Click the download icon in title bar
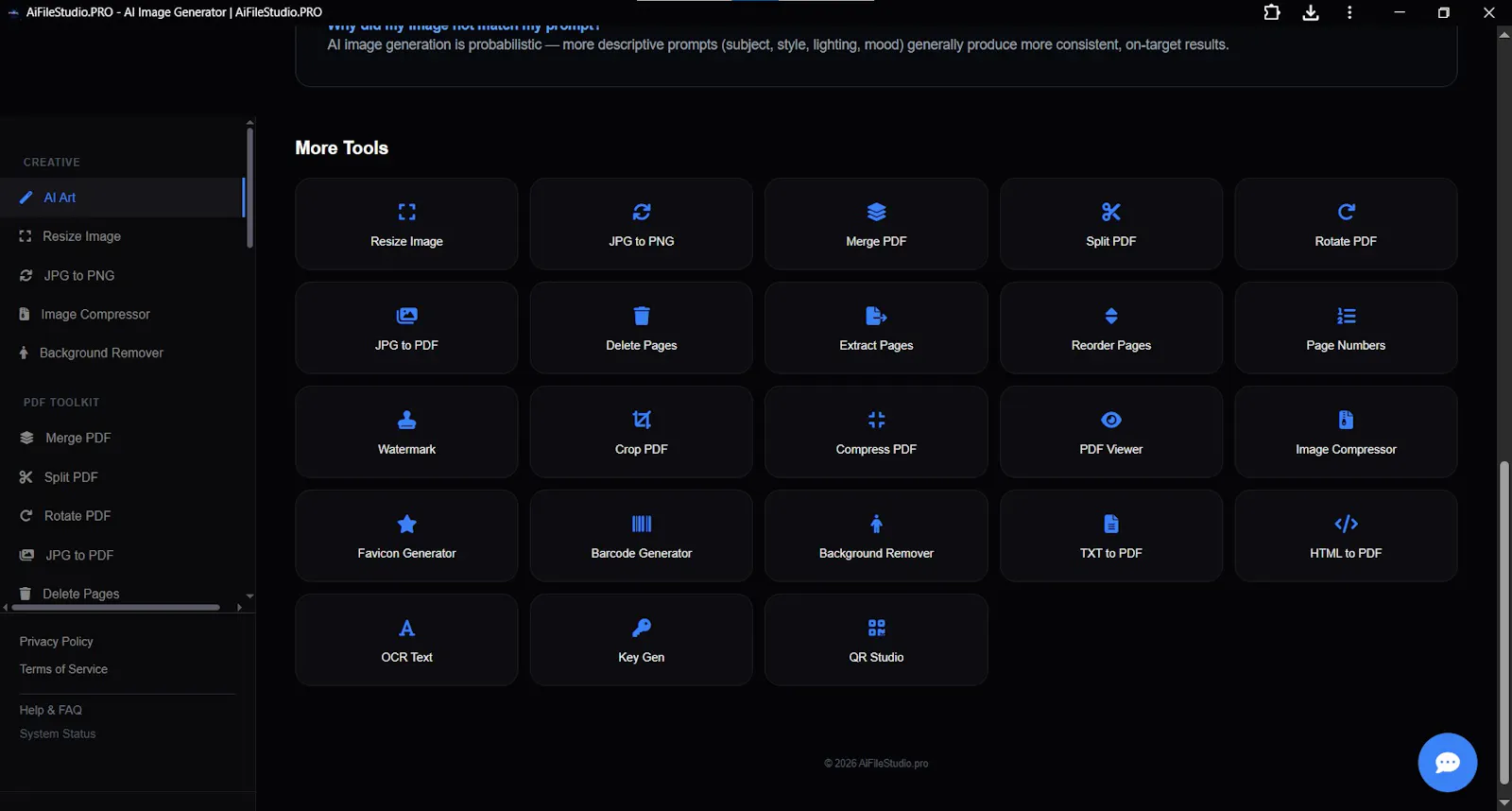1512x811 pixels. tap(1311, 12)
